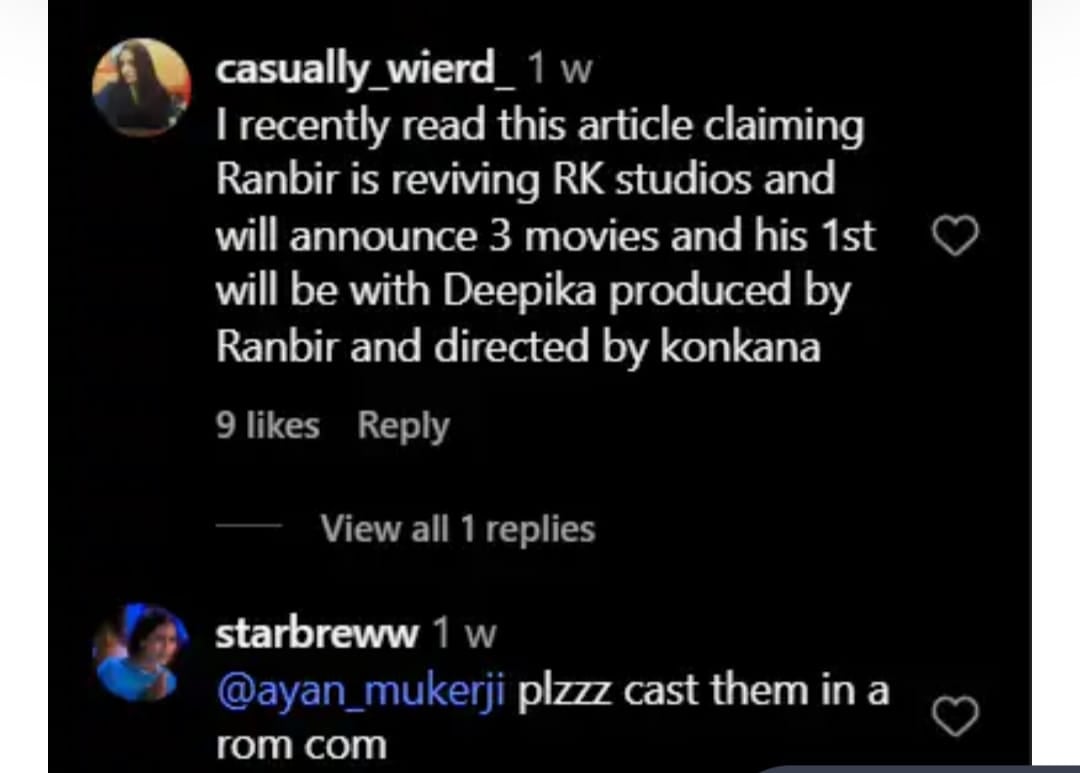Click the word 'Deepika' in the comment
The height and width of the screenshot is (773, 1080).
click(519, 290)
